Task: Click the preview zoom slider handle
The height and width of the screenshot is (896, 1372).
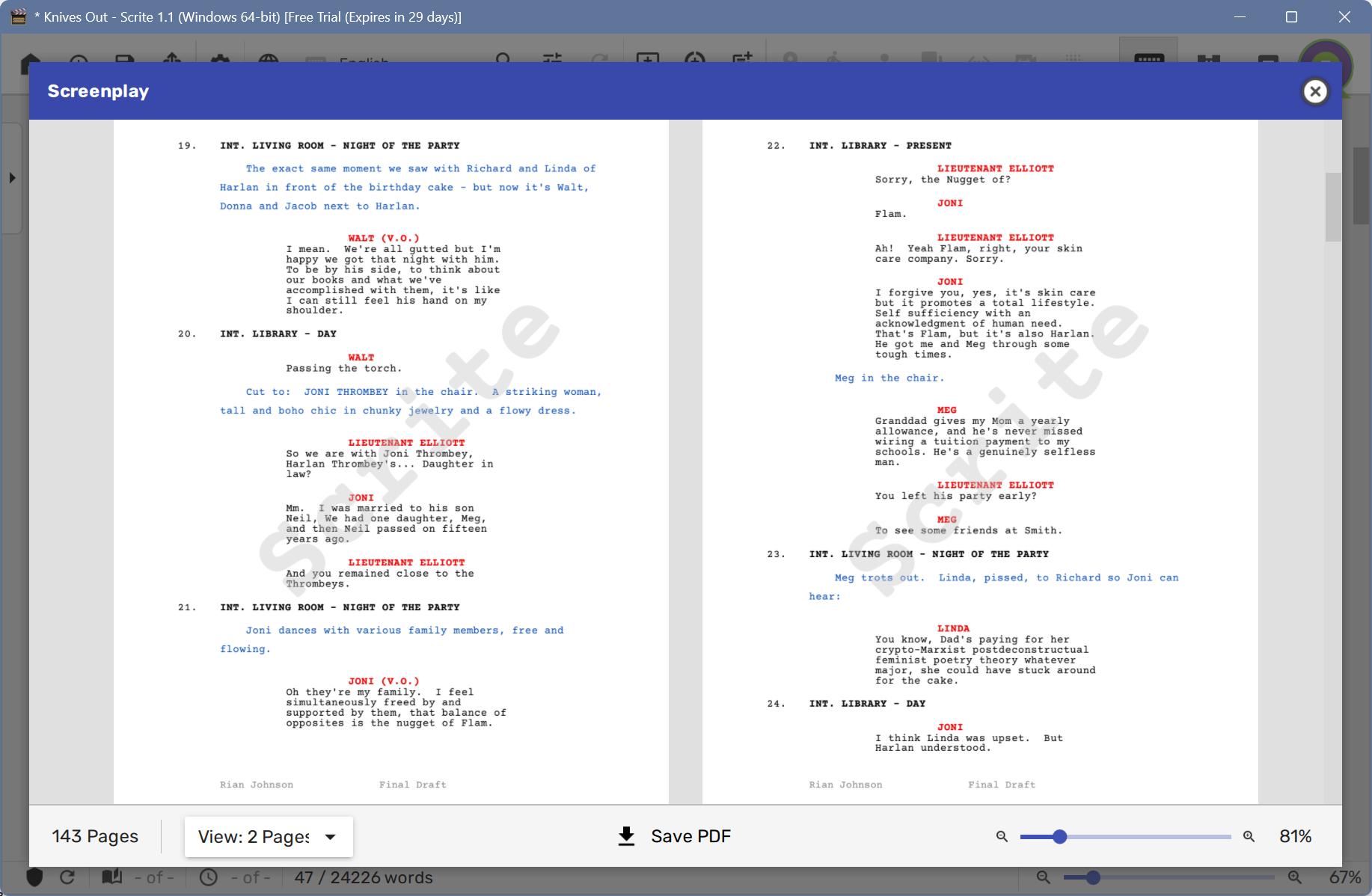Action: (1059, 836)
